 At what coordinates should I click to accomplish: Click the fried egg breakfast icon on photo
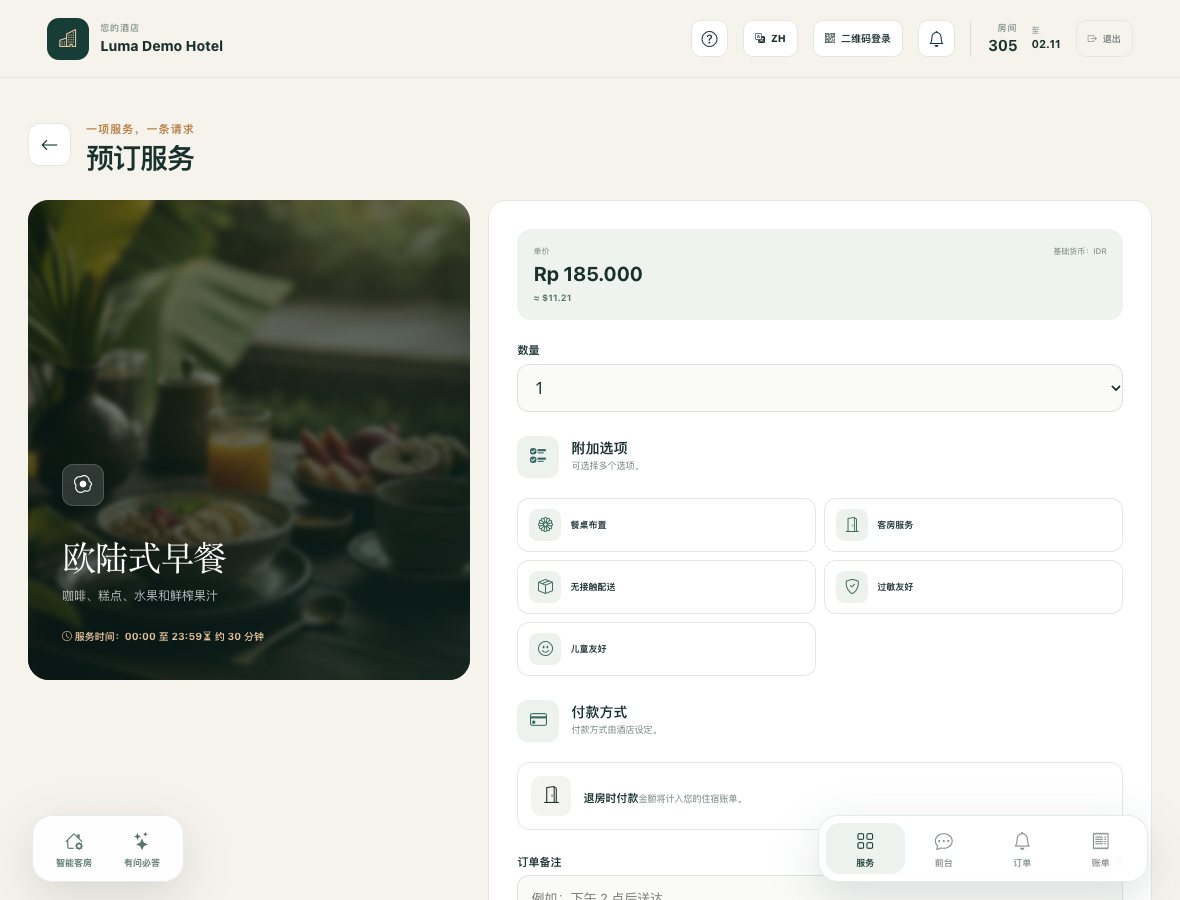click(x=83, y=485)
